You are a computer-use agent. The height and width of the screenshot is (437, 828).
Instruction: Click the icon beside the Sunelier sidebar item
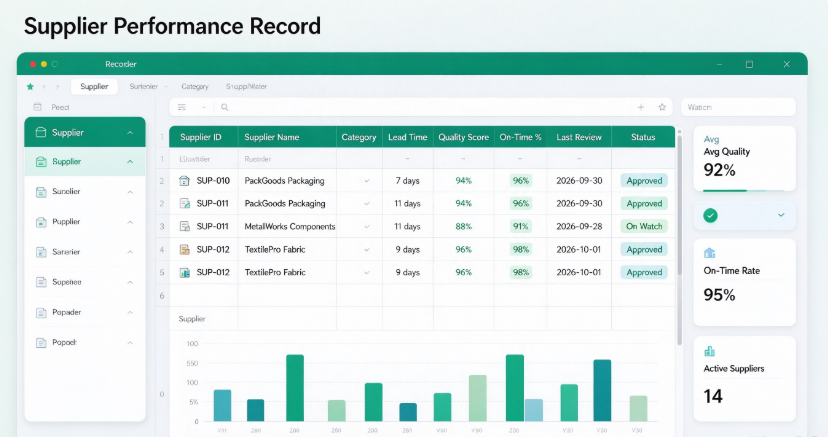pos(41,192)
